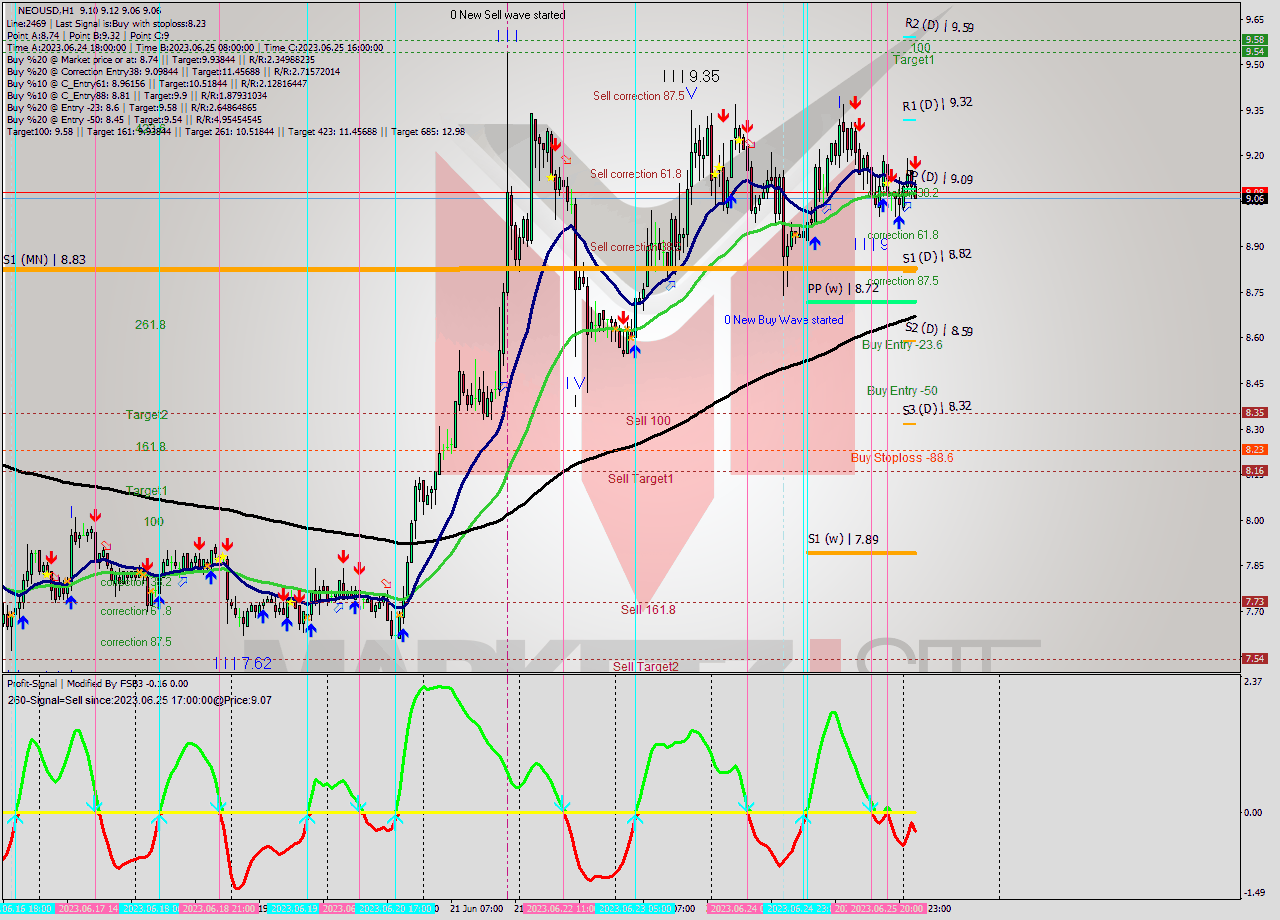
Task: Click the 'Sell Target1' label
Action: coord(641,479)
